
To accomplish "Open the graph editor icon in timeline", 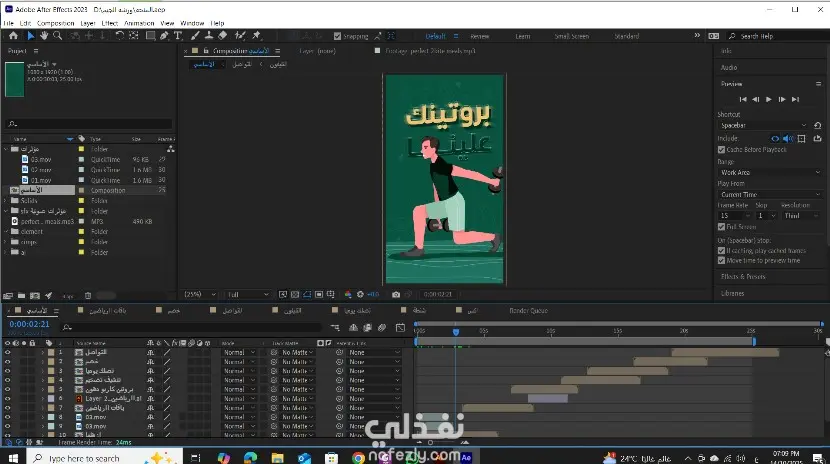I will (x=401, y=328).
